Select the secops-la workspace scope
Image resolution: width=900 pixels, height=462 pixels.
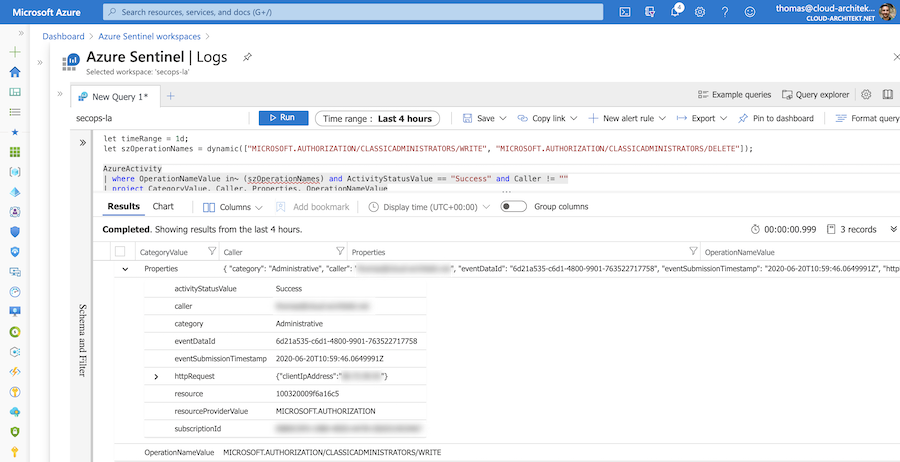[x=94, y=118]
